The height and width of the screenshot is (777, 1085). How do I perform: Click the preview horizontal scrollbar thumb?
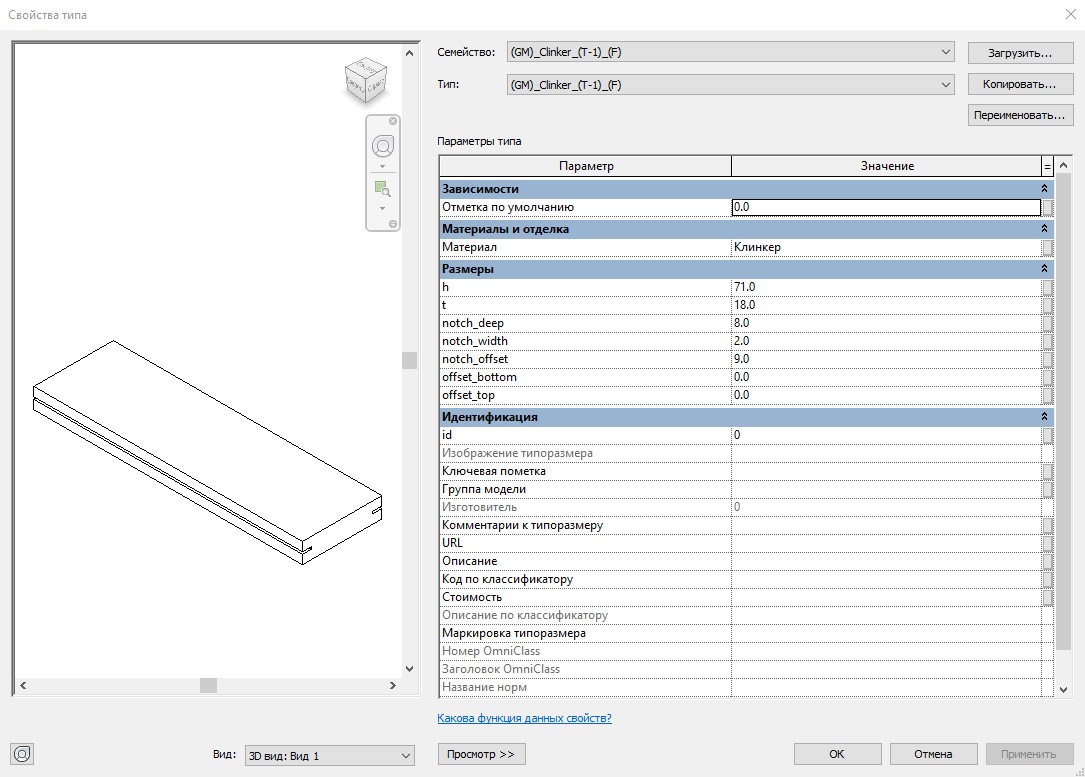[x=208, y=686]
